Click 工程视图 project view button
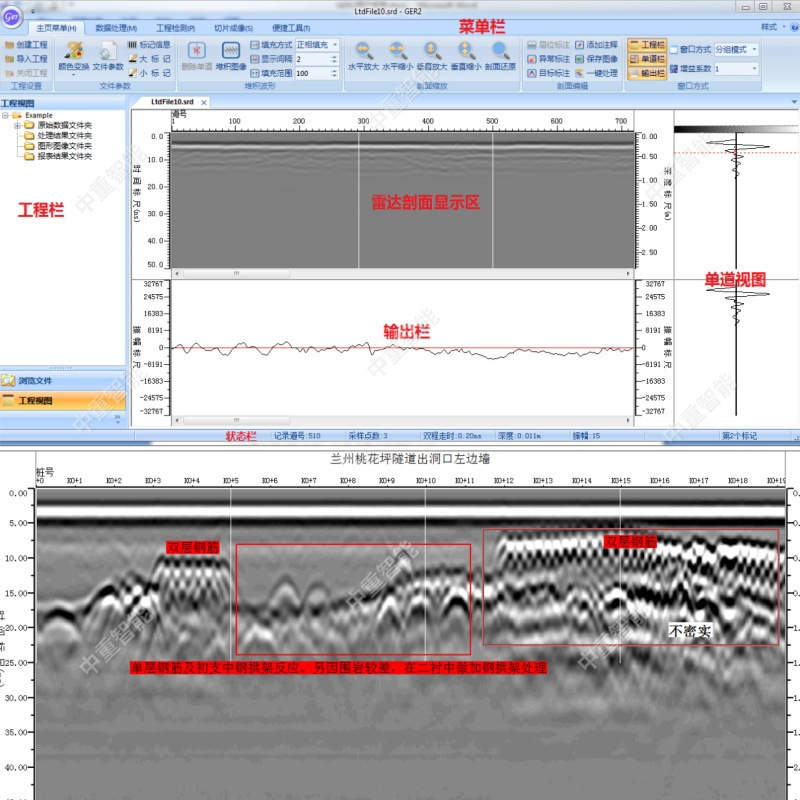The width and height of the screenshot is (800, 800). click(63, 401)
